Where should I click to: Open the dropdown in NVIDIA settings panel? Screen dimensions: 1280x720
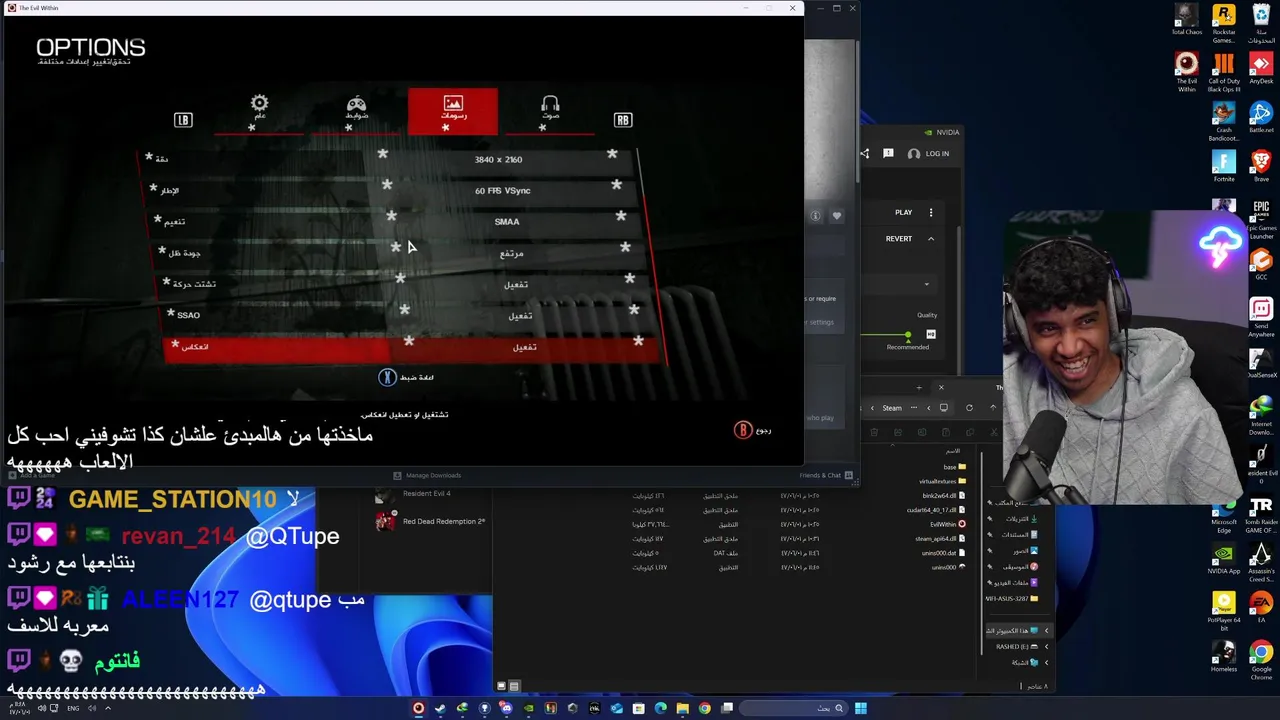[x=926, y=284]
